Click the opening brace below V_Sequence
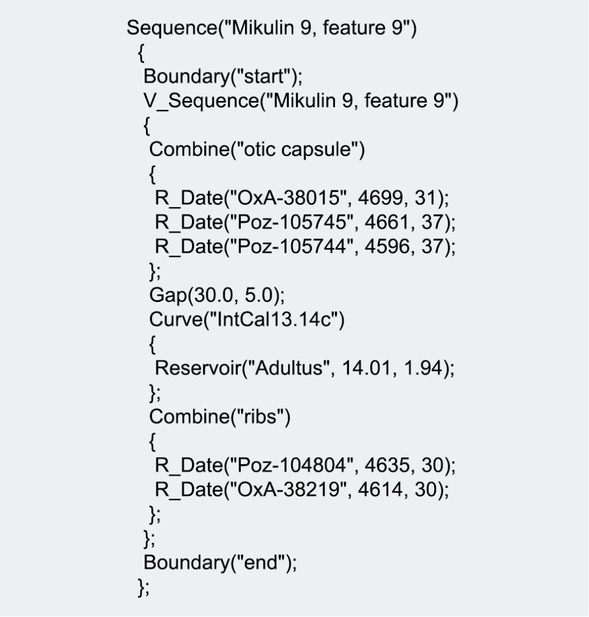This screenshot has height=617, width=589. (147, 126)
